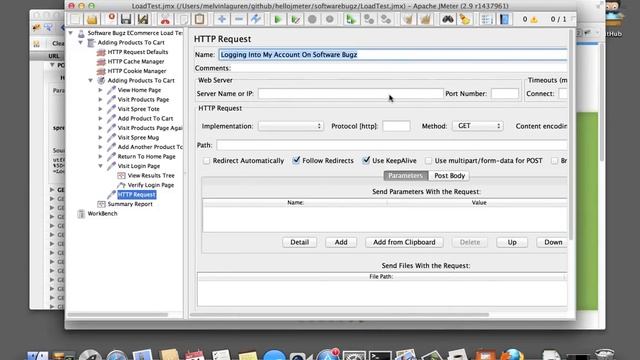
Task: Close the test plan via toolbar icon
Action: pos(111,19)
